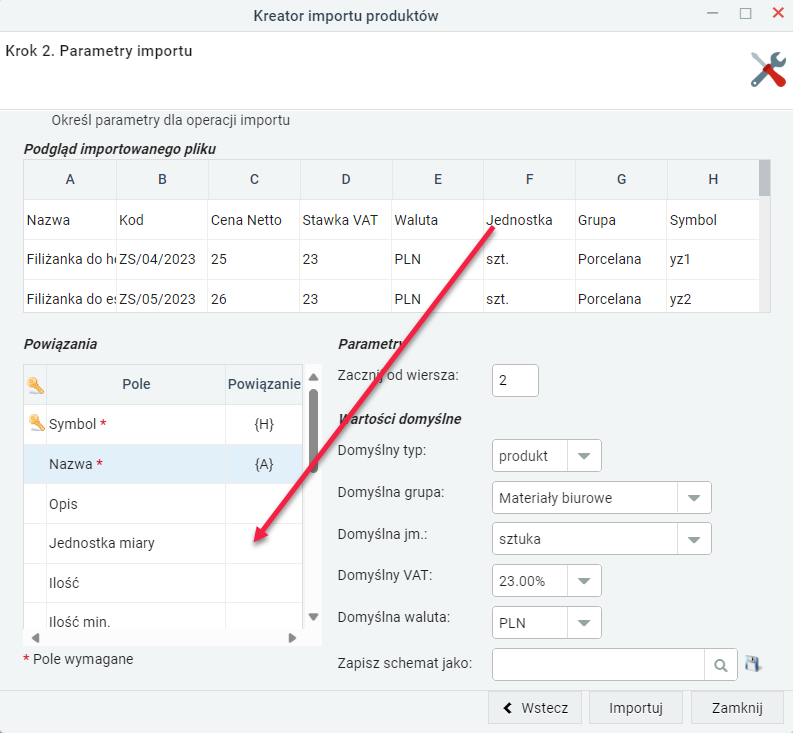Click the Cena Netto cell in preview
The image size is (793, 733).
[x=254, y=220]
